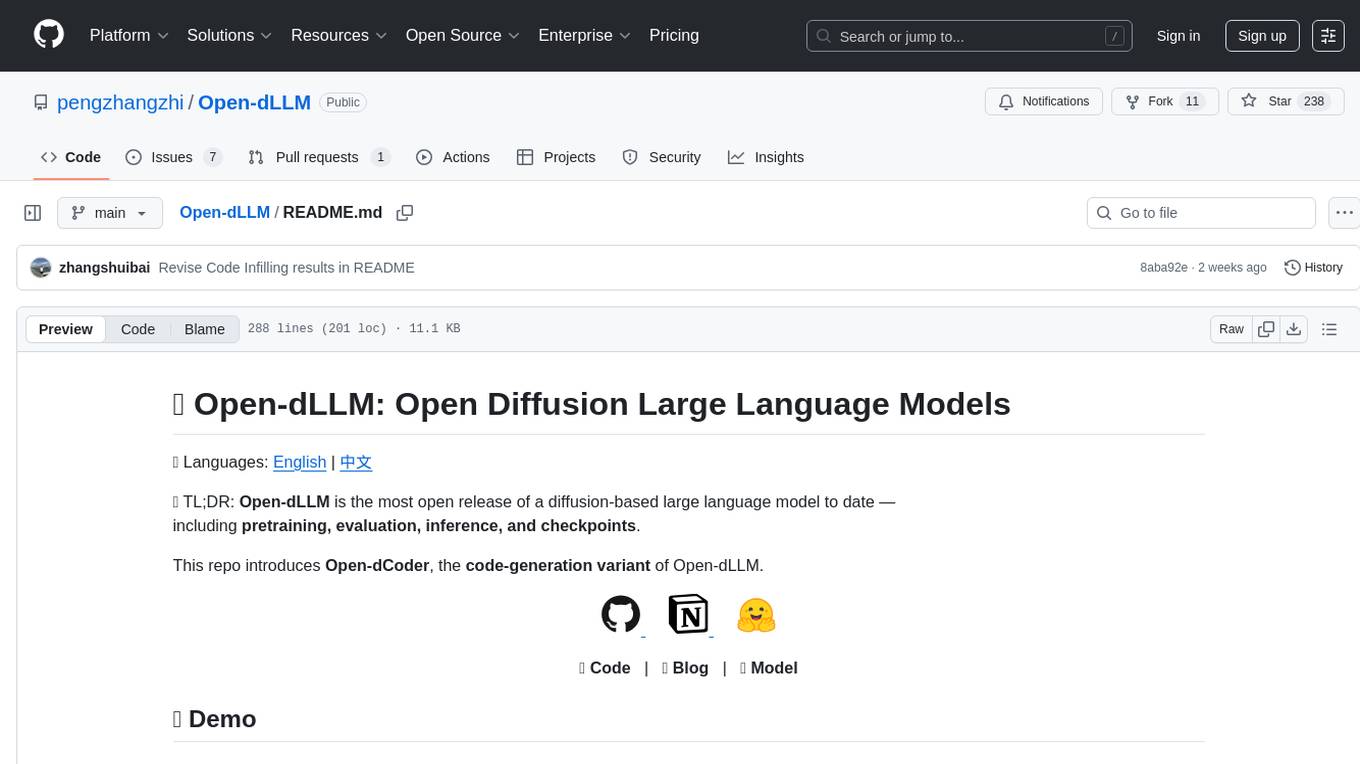Switch to the Pull requests tab
The width and height of the screenshot is (1360, 764).
(319, 157)
